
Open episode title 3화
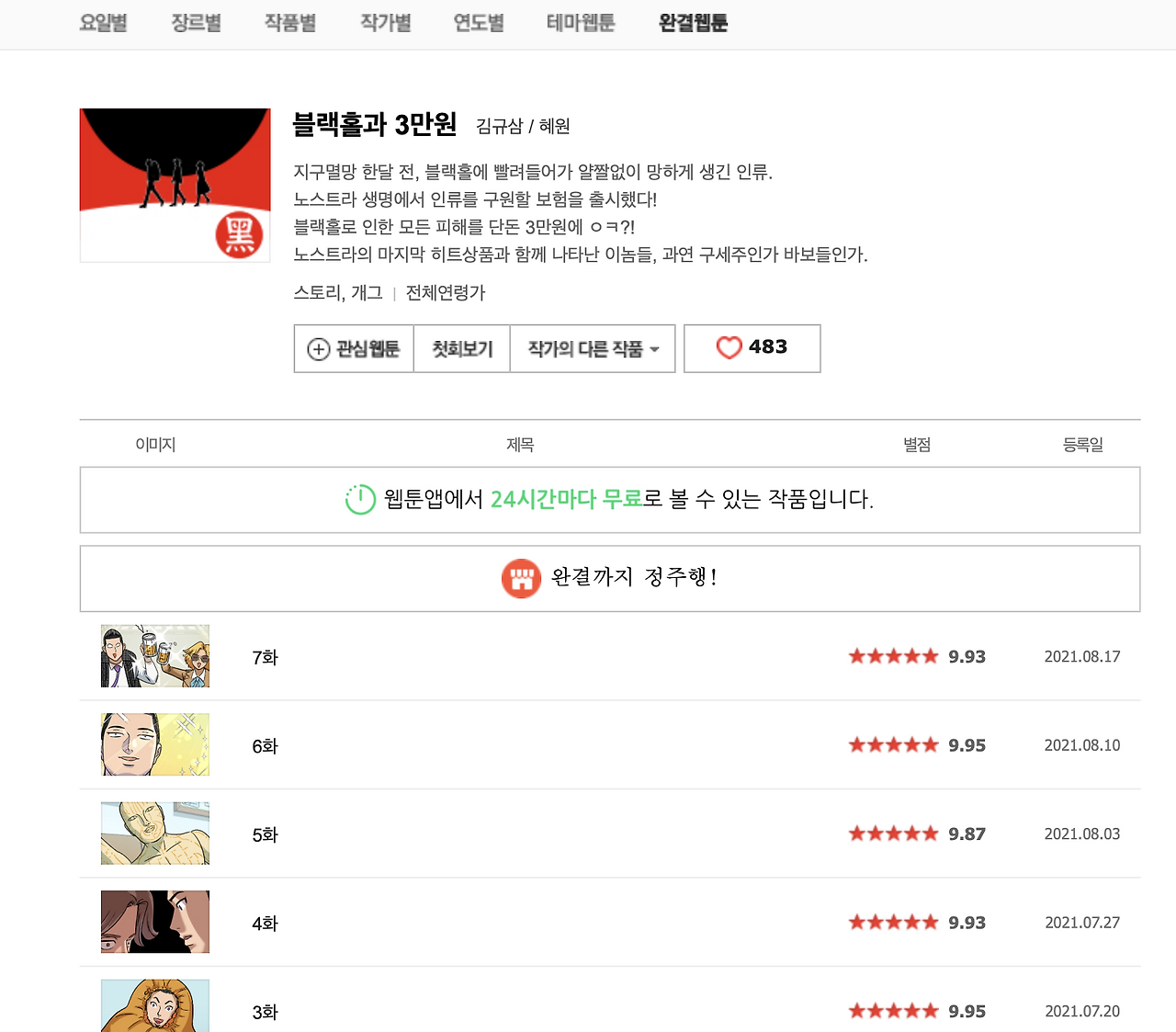click(265, 1012)
